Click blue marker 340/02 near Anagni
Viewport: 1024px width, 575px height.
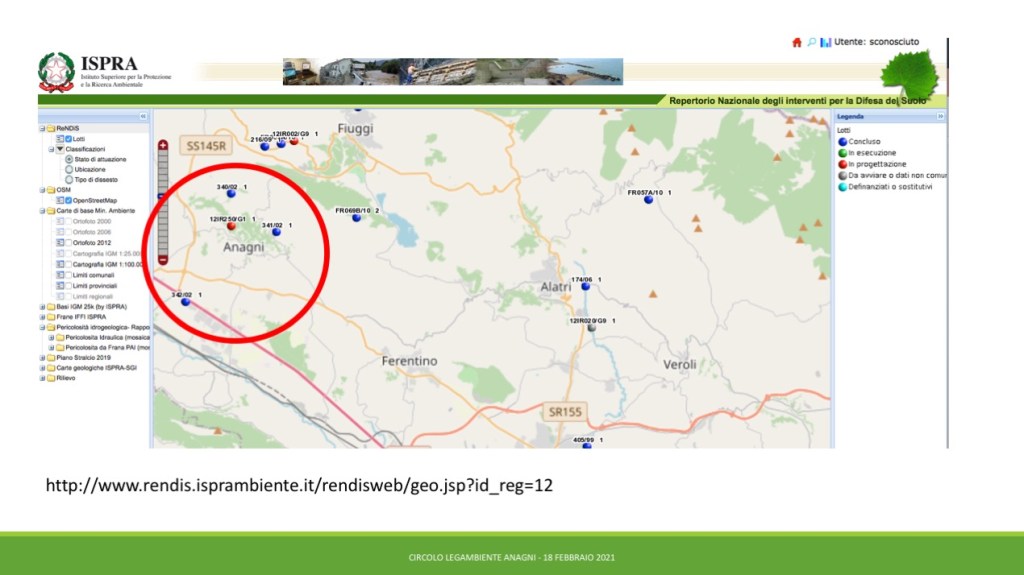[x=231, y=194]
